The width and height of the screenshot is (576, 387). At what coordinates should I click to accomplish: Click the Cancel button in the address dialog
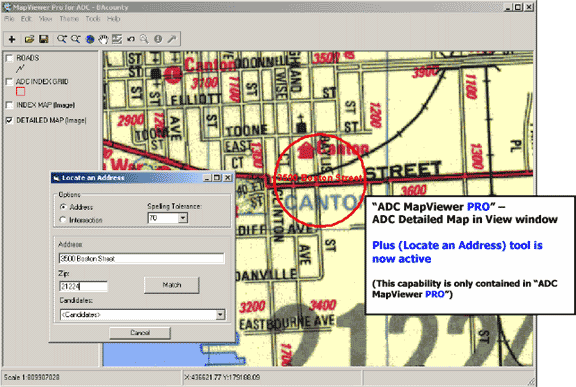140,333
